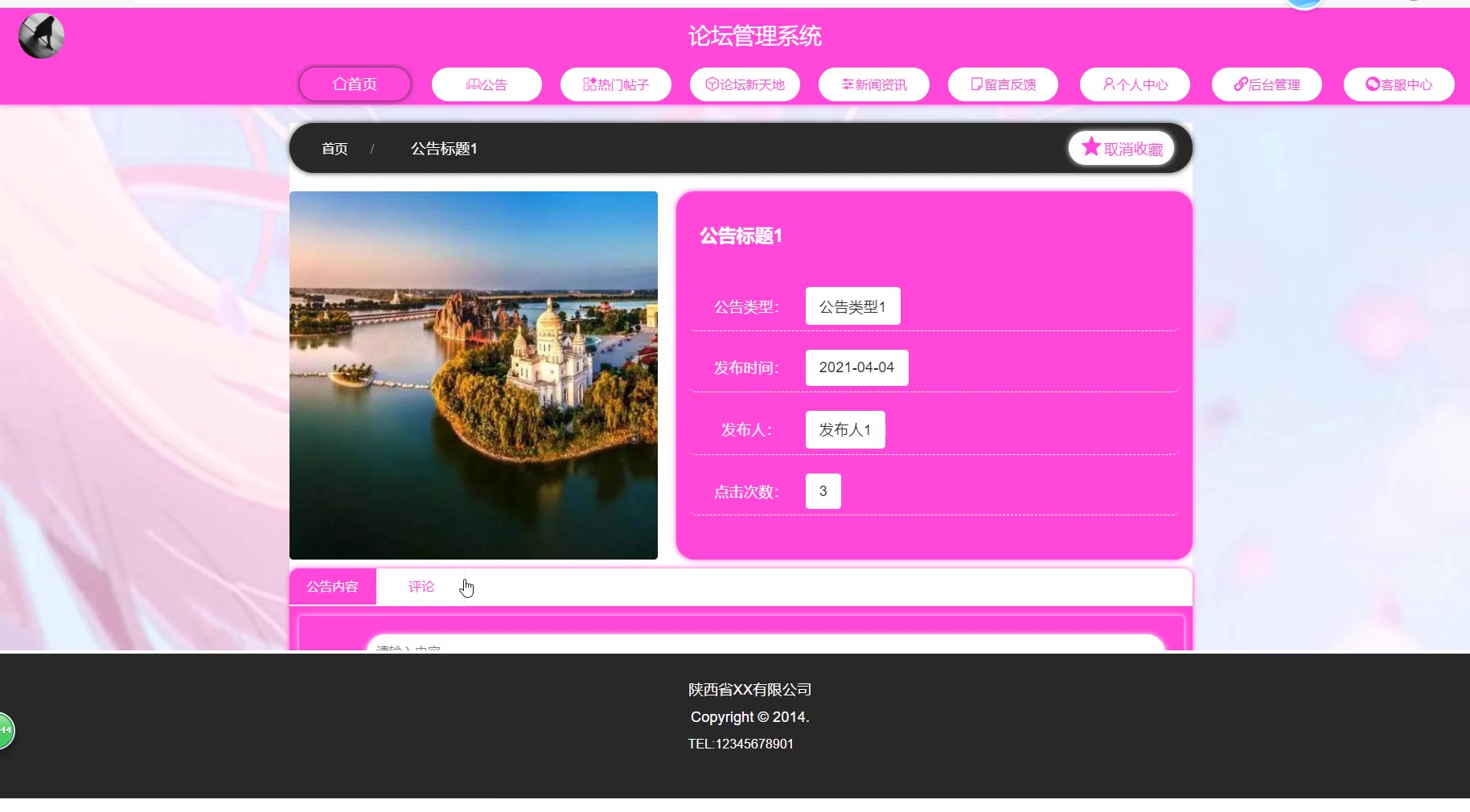
Task: Click the note icon beside 留言反馈
Action: coord(977,84)
